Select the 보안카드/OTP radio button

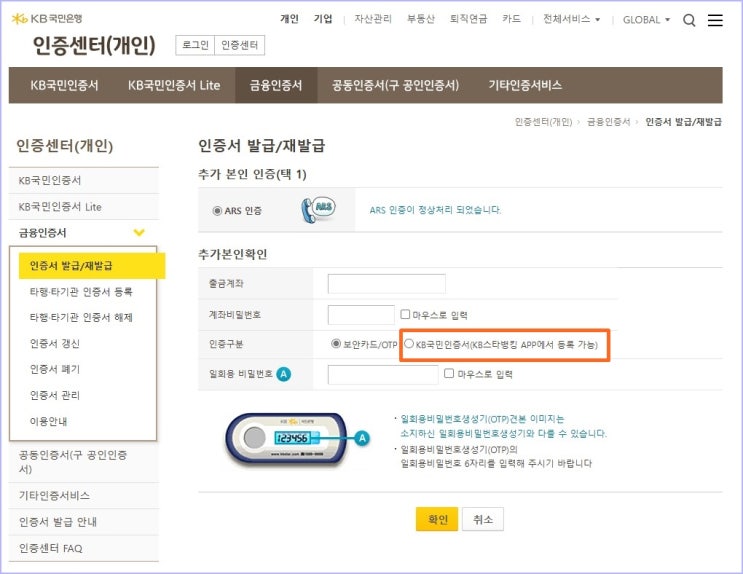tap(336, 343)
